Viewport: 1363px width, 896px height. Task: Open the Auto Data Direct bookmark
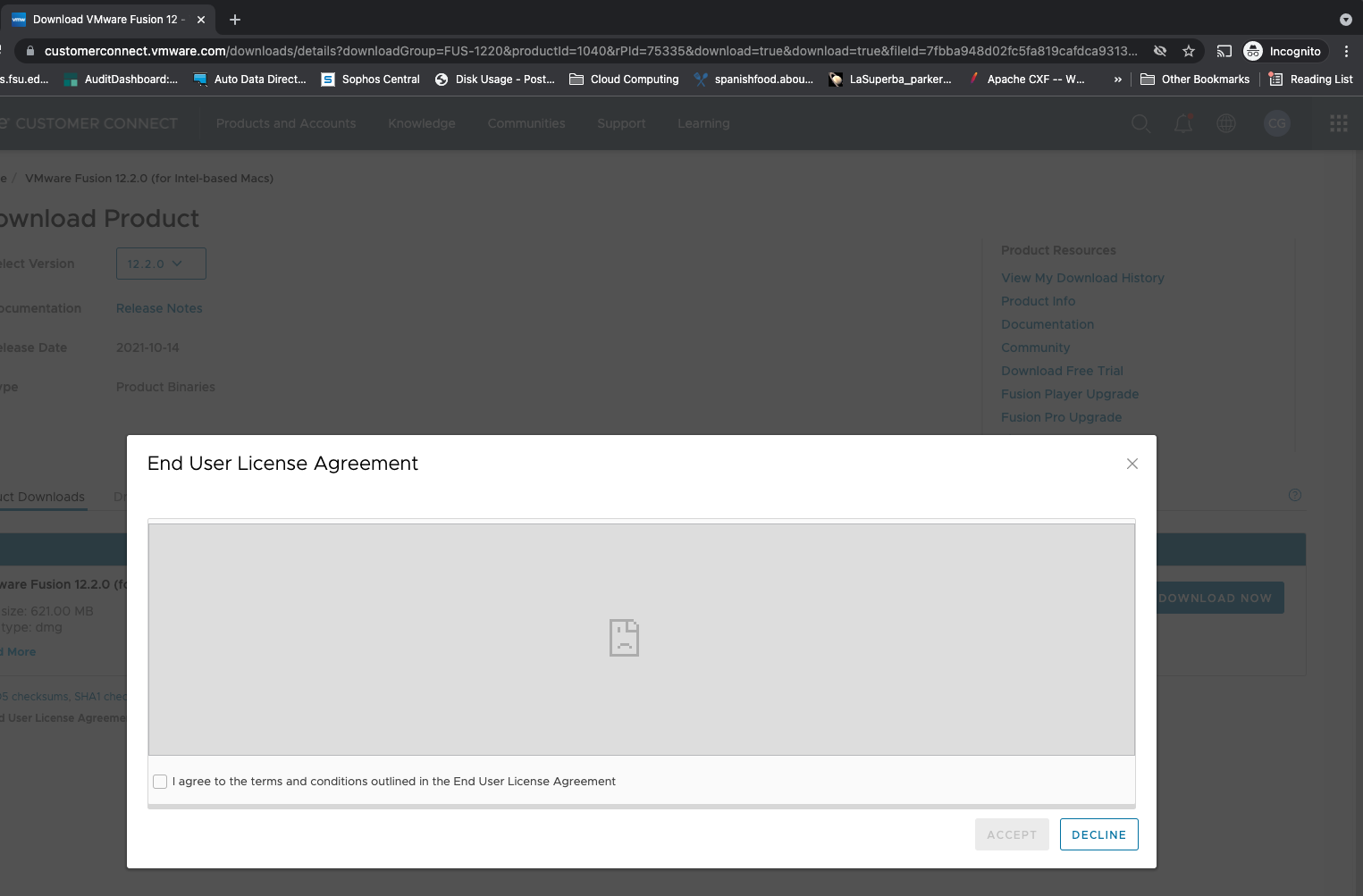(x=249, y=80)
